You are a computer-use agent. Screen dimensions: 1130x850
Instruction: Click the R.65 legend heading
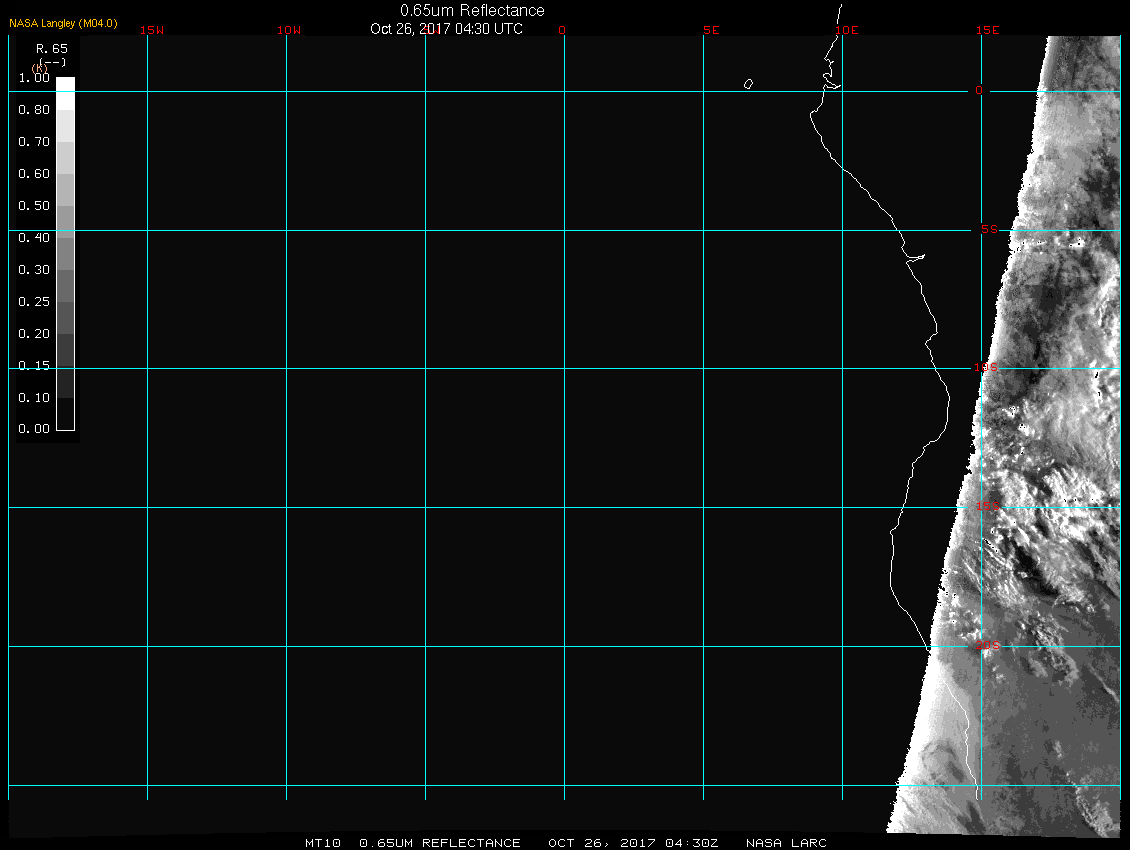pos(52,49)
